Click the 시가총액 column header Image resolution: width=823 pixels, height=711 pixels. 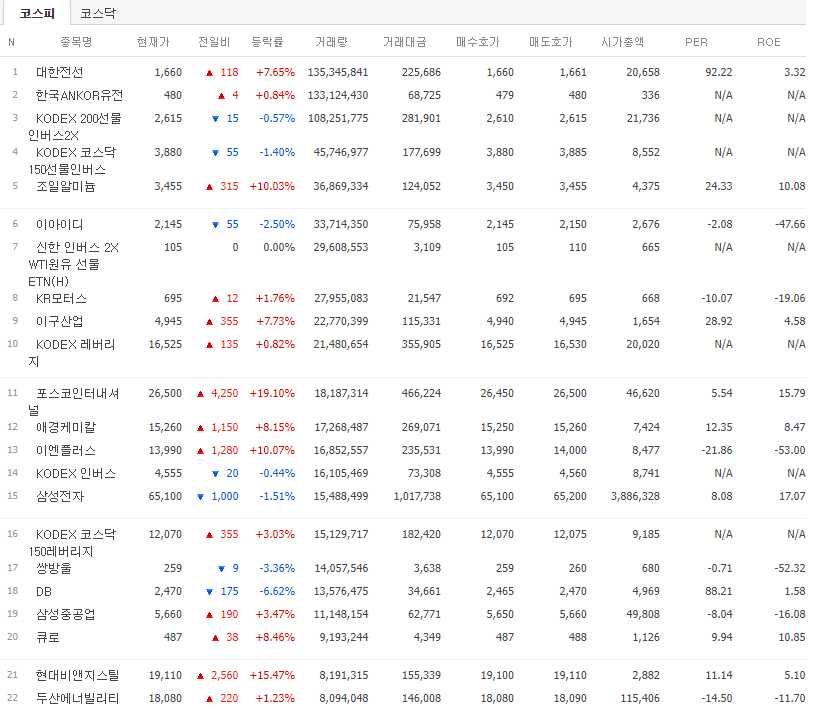click(x=622, y=42)
